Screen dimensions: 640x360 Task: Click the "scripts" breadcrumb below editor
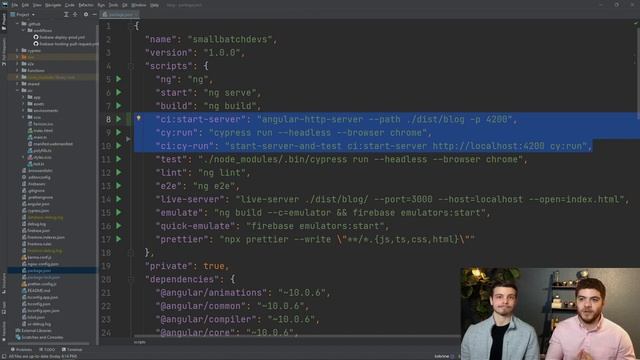point(140,342)
